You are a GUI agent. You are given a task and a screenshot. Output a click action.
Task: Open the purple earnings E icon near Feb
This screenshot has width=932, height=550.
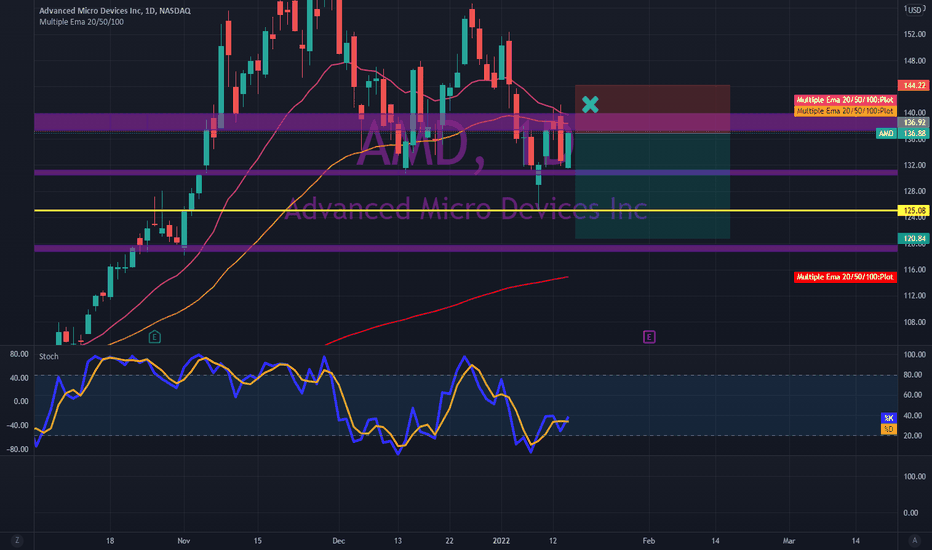click(648, 337)
